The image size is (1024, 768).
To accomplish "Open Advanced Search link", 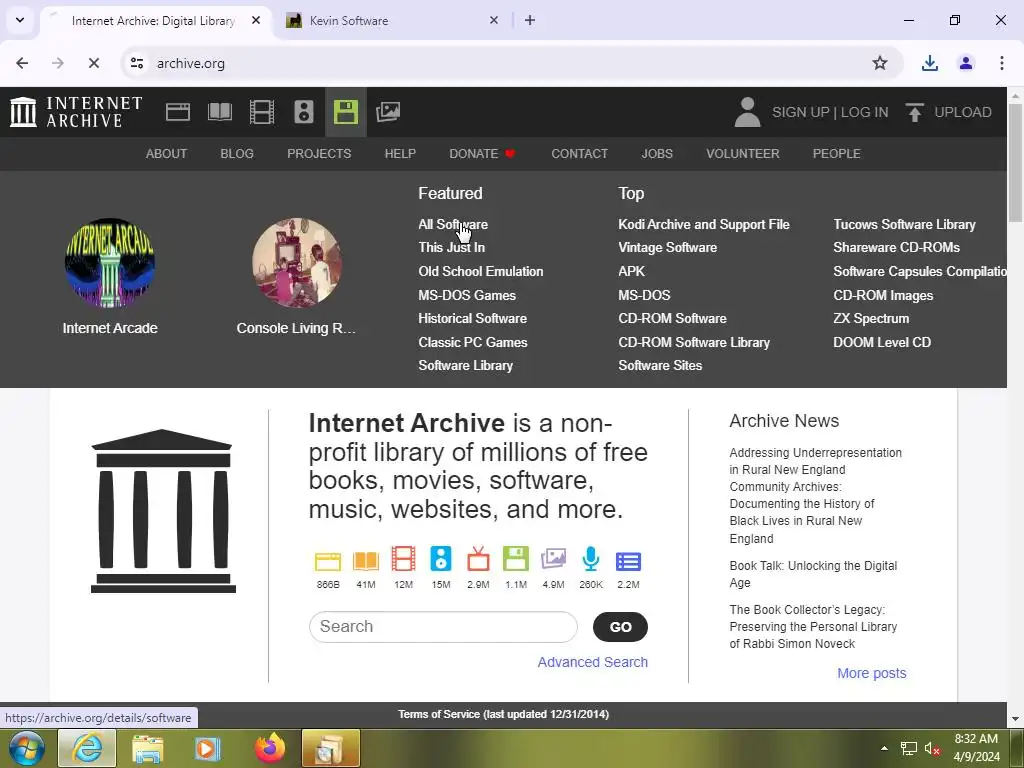I will 592,662.
